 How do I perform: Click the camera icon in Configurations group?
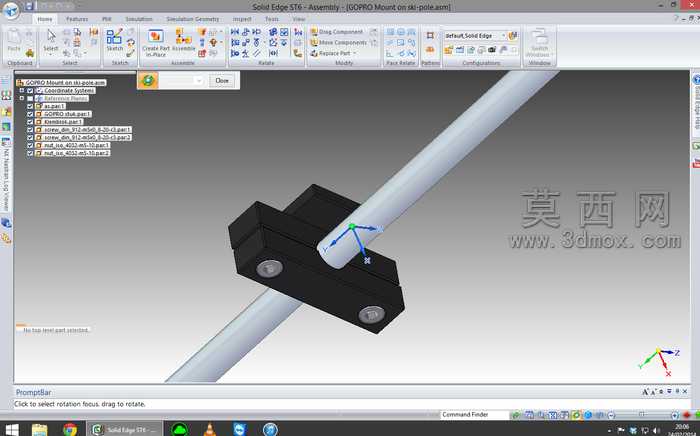[x=492, y=50]
